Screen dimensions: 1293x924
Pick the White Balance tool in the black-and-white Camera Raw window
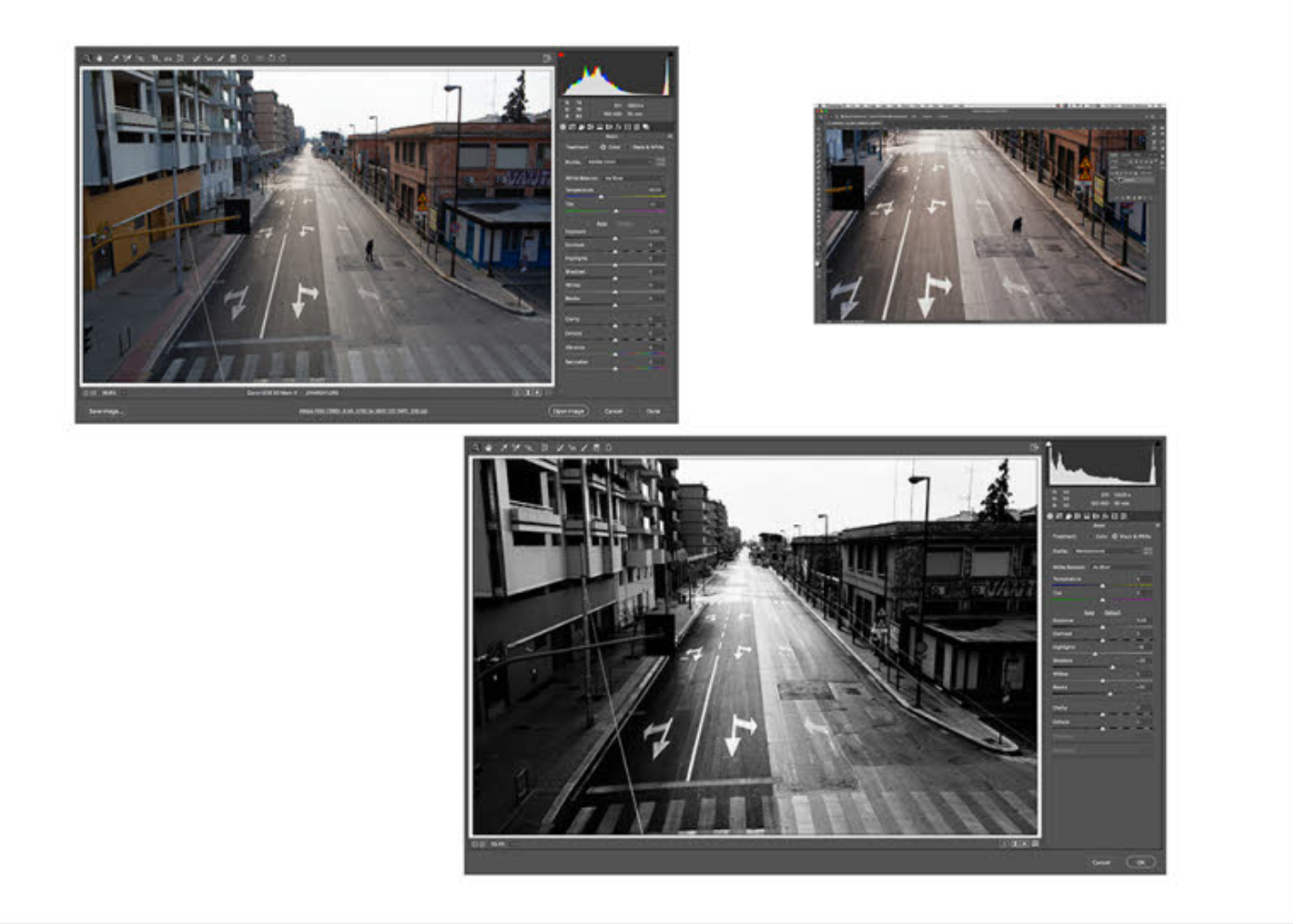pos(503,447)
